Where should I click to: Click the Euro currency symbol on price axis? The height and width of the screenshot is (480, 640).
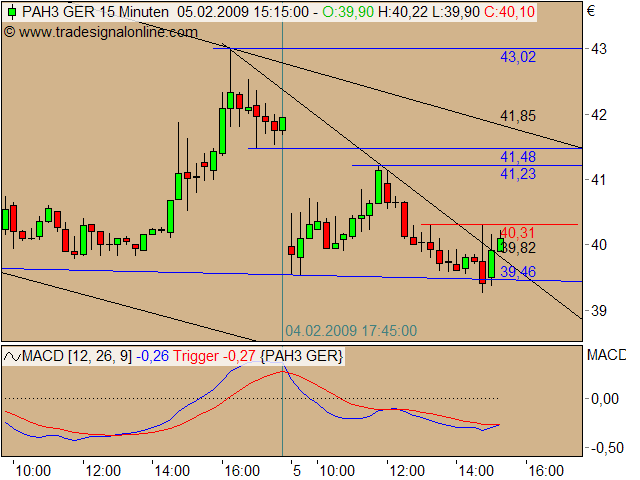tap(591, 13)
